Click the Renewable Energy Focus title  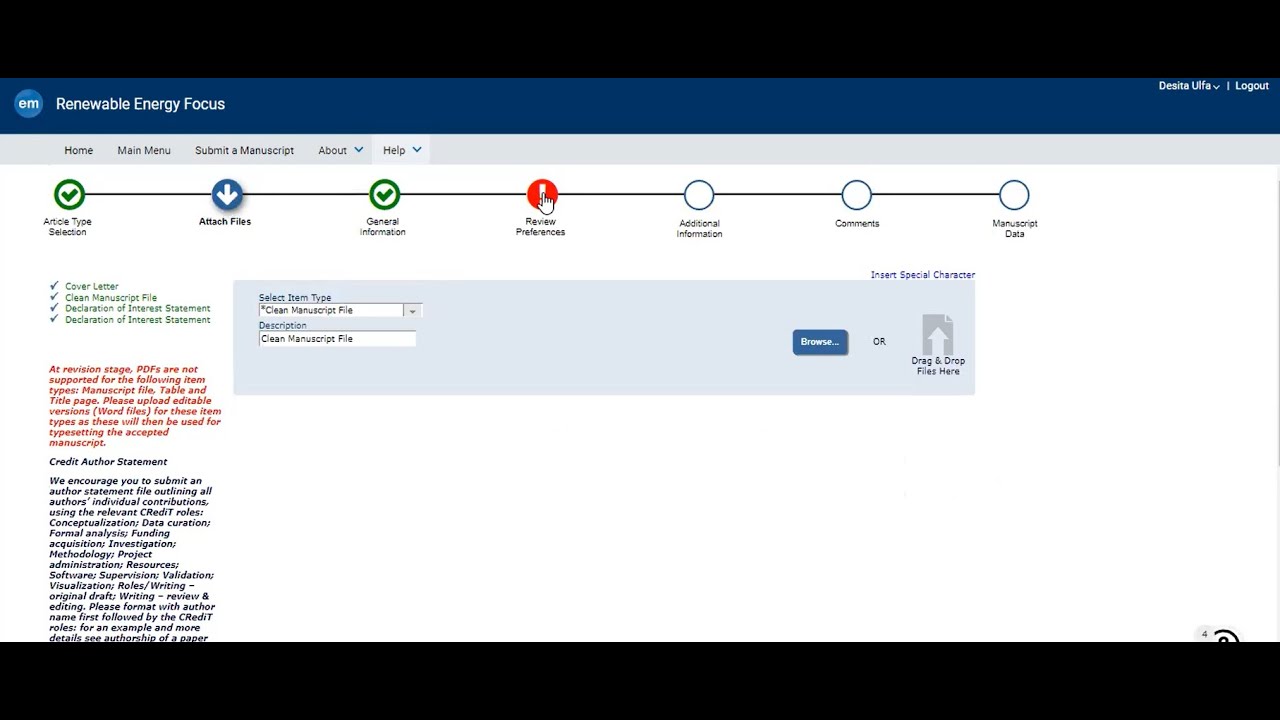140,104
